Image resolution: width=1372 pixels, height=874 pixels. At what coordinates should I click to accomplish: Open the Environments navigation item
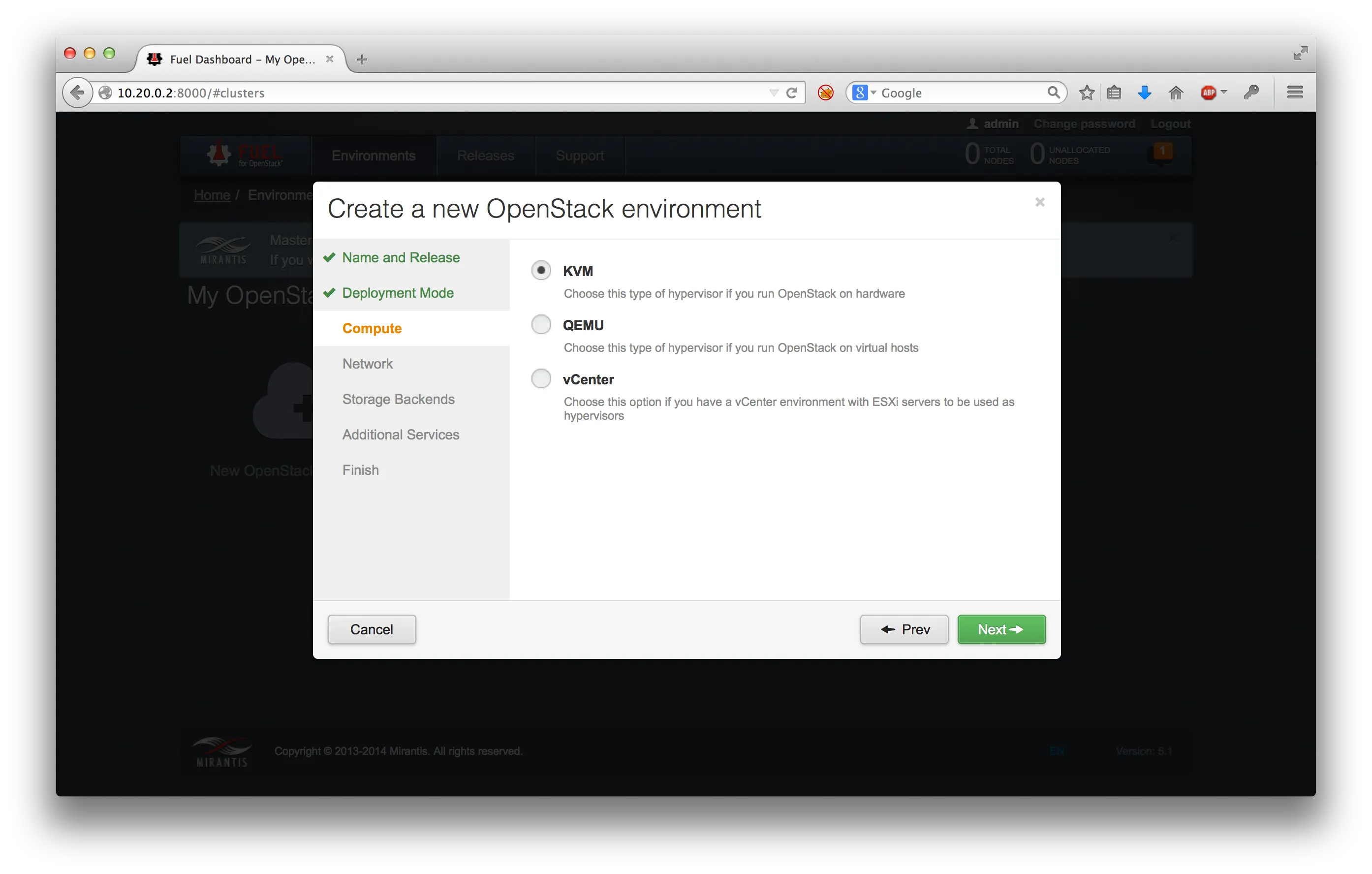coord(373,156)
